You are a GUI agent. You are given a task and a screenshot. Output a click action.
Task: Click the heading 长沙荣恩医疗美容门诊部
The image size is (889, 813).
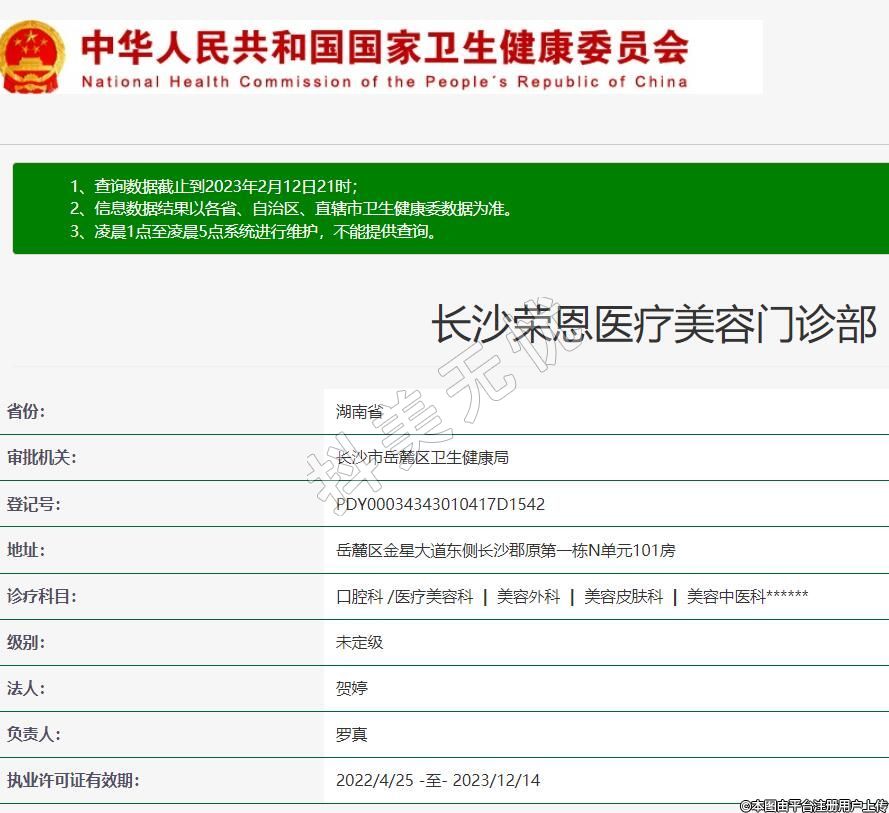(x=653, y=326)
